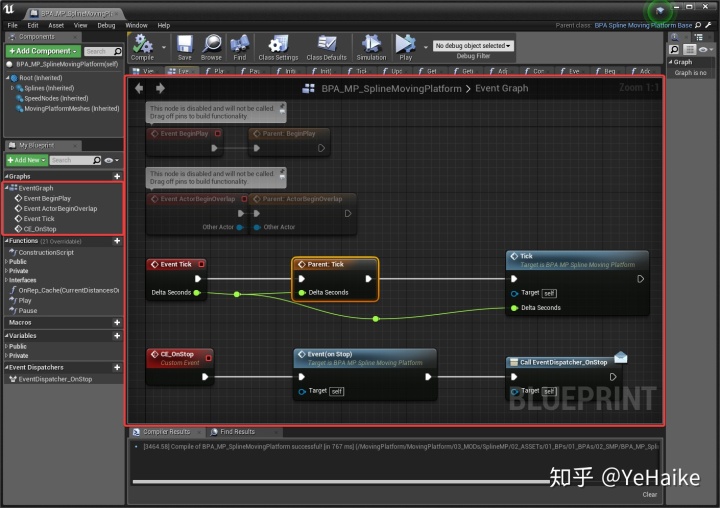
Task: Open the Debug menu
Action: click(106, 25)
